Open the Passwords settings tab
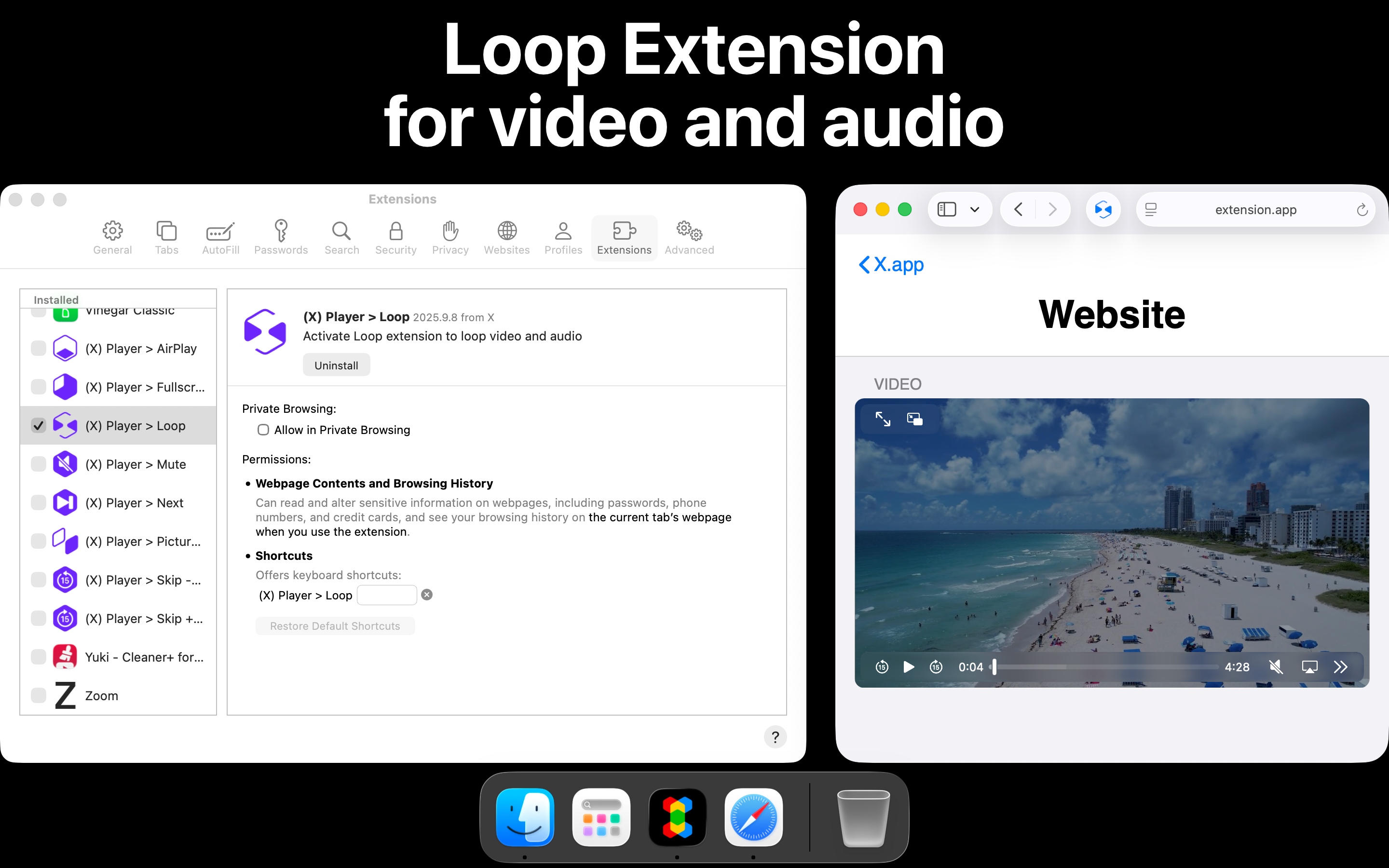1389x868 pixels. (281, 238)
